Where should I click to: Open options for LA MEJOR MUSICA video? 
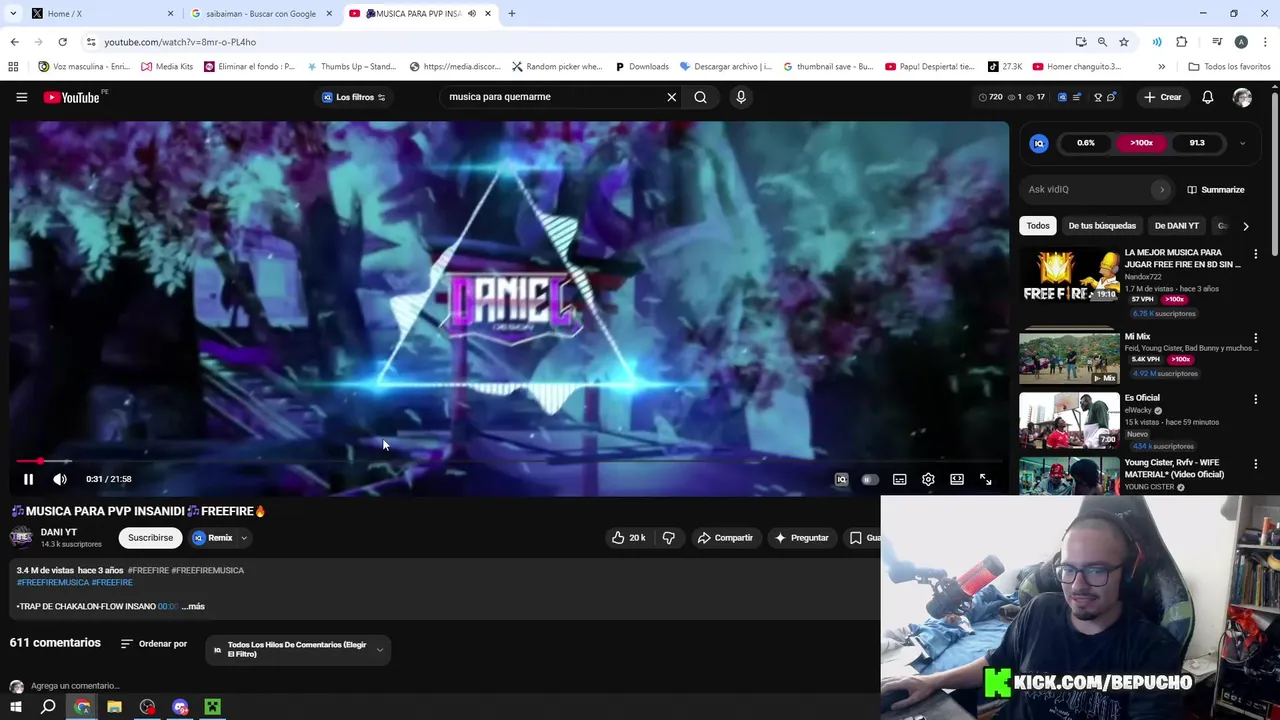1255,254
